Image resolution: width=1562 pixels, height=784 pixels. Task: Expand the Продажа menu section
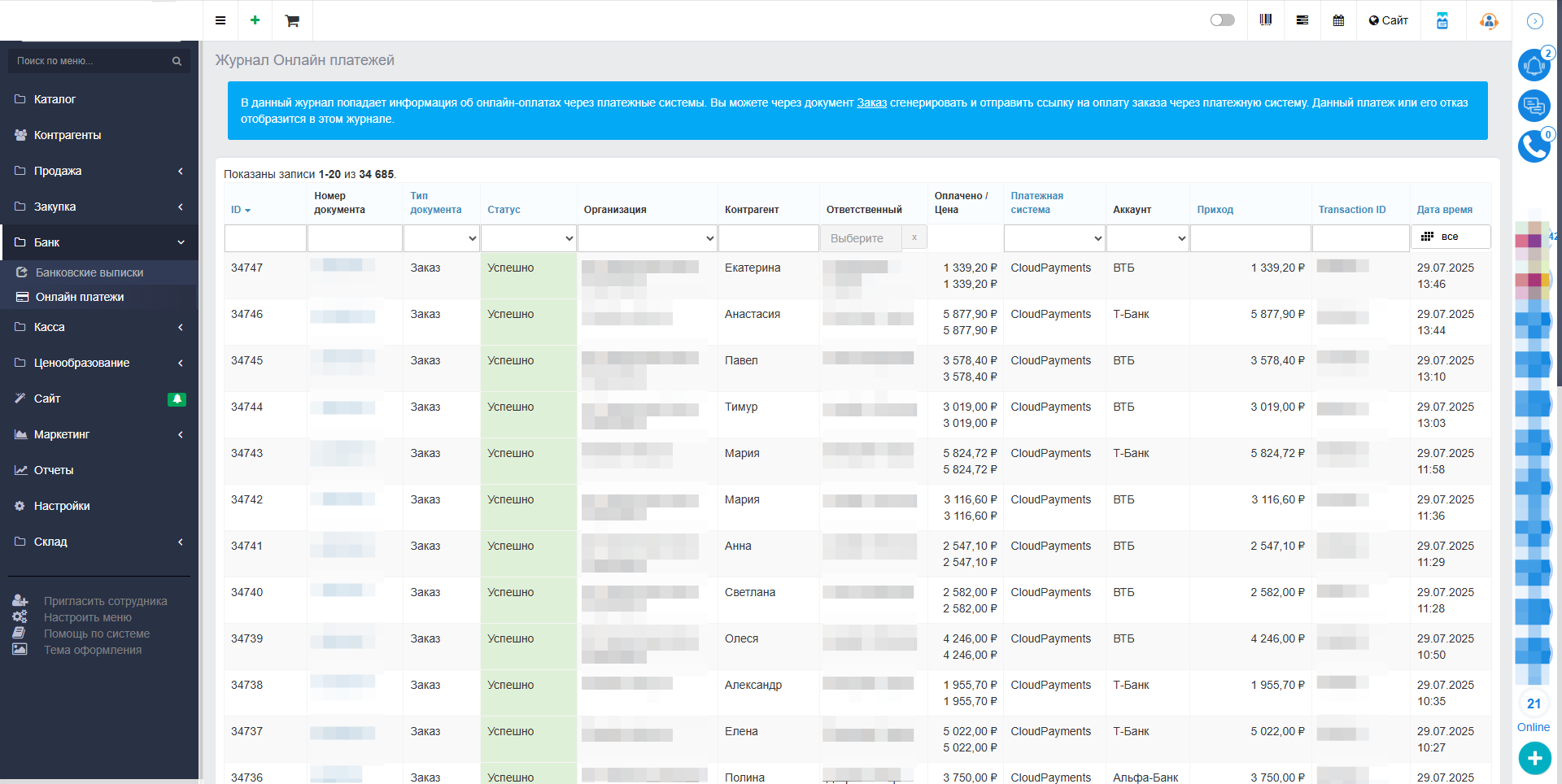pos(99,171)
